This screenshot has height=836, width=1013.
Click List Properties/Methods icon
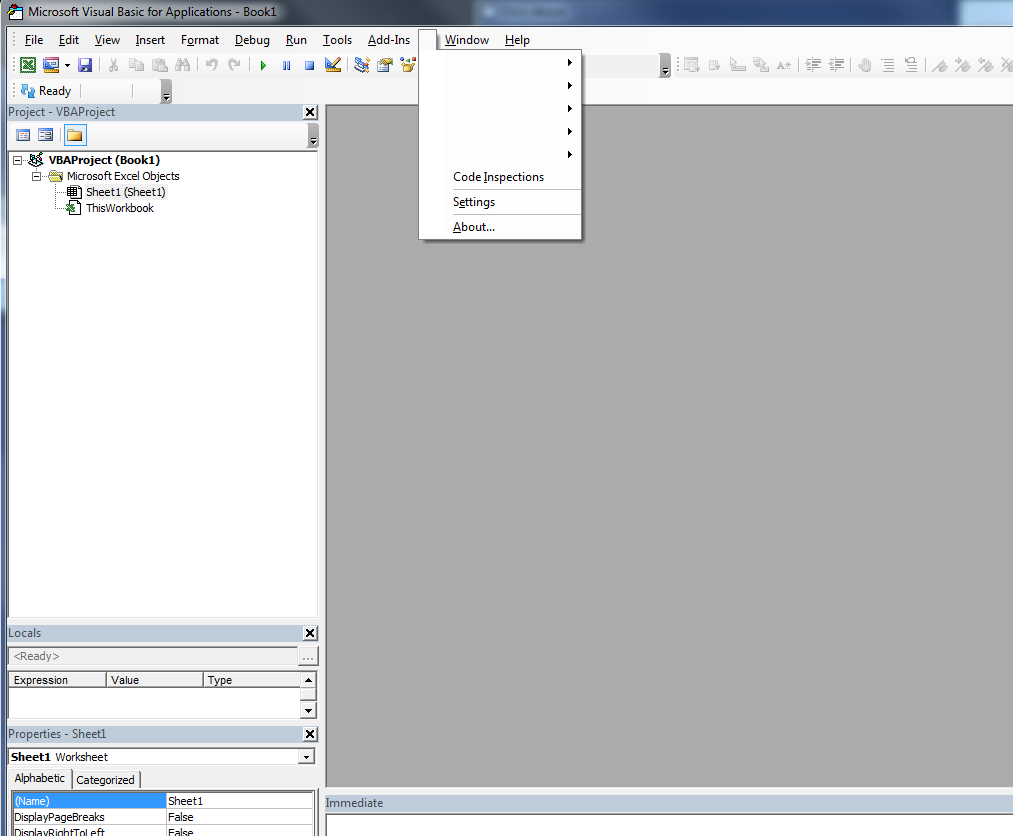[x=692, y=65]
